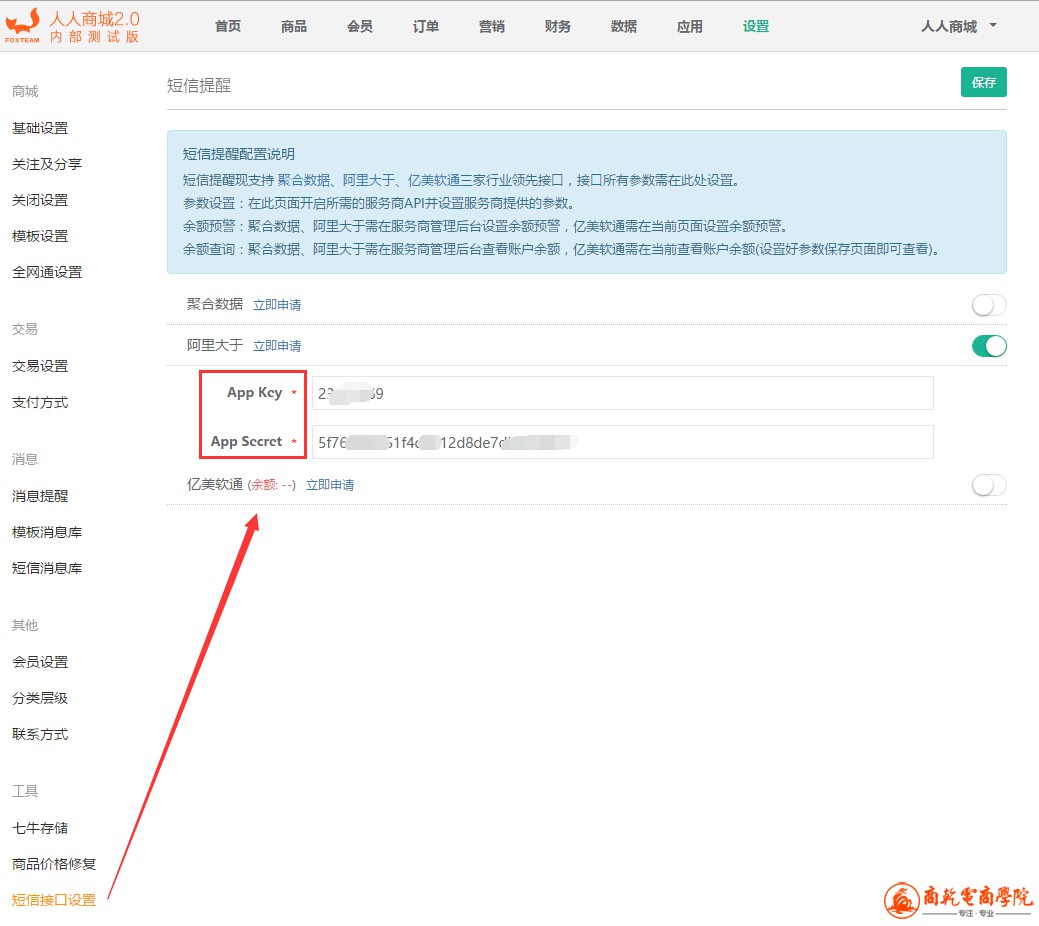Click the 人人商城2.0 brand title
Viewport: 1039px width, 926px height.
95,19
